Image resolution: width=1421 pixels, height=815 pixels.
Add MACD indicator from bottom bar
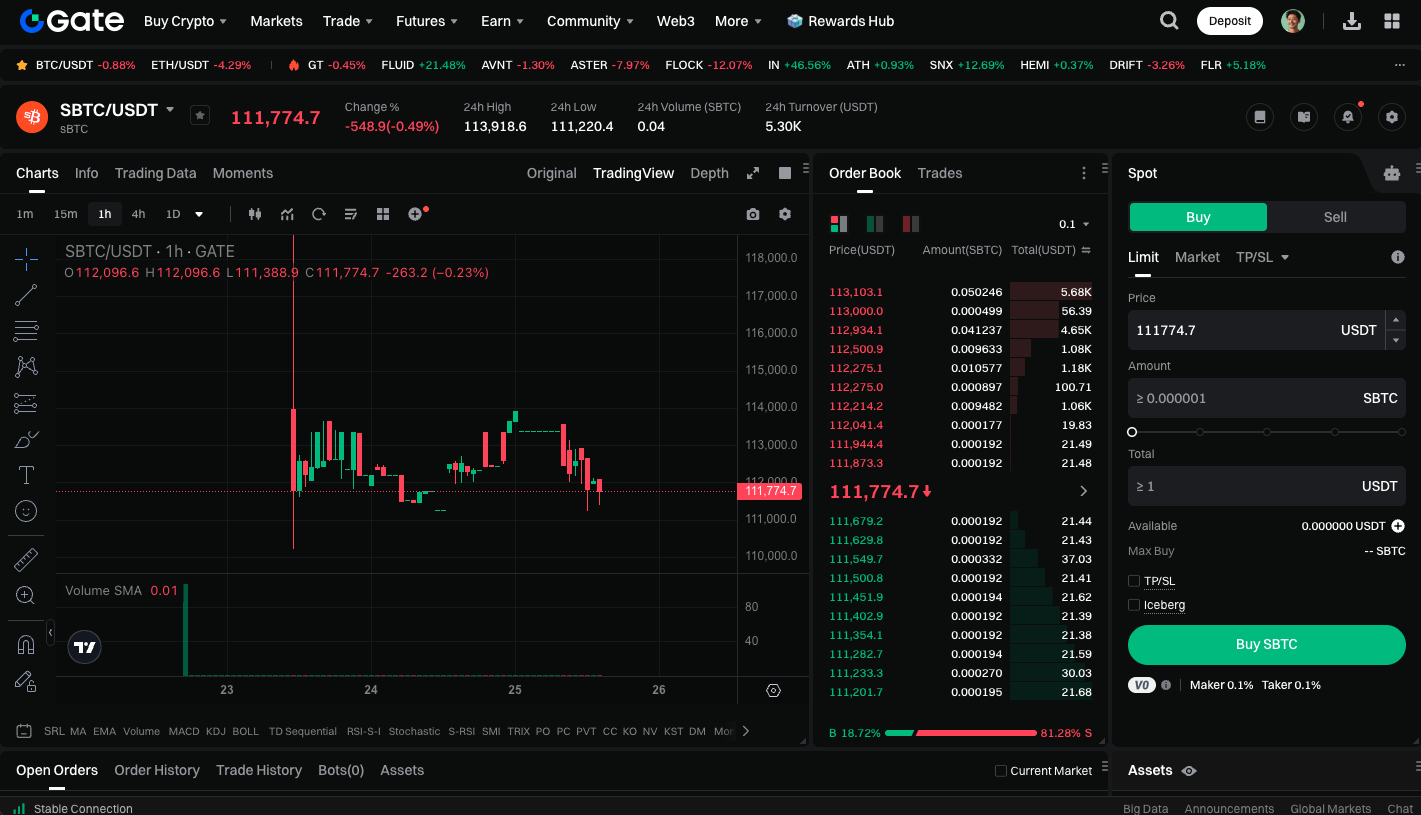point(184,731)
